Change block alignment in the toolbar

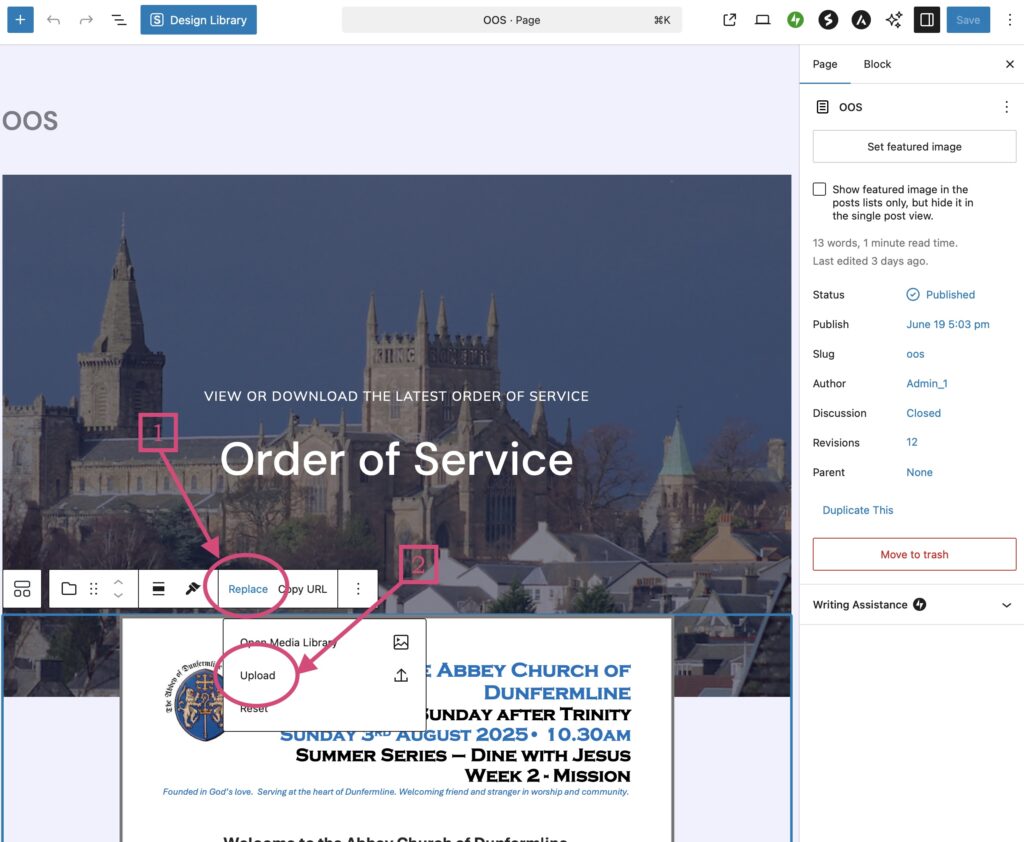coord(158,589)
